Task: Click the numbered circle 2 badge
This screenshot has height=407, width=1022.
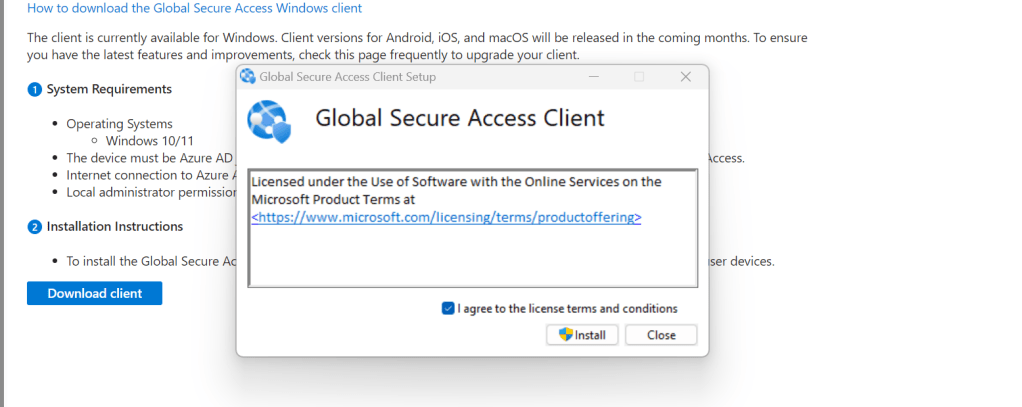Action: point(35,227)
